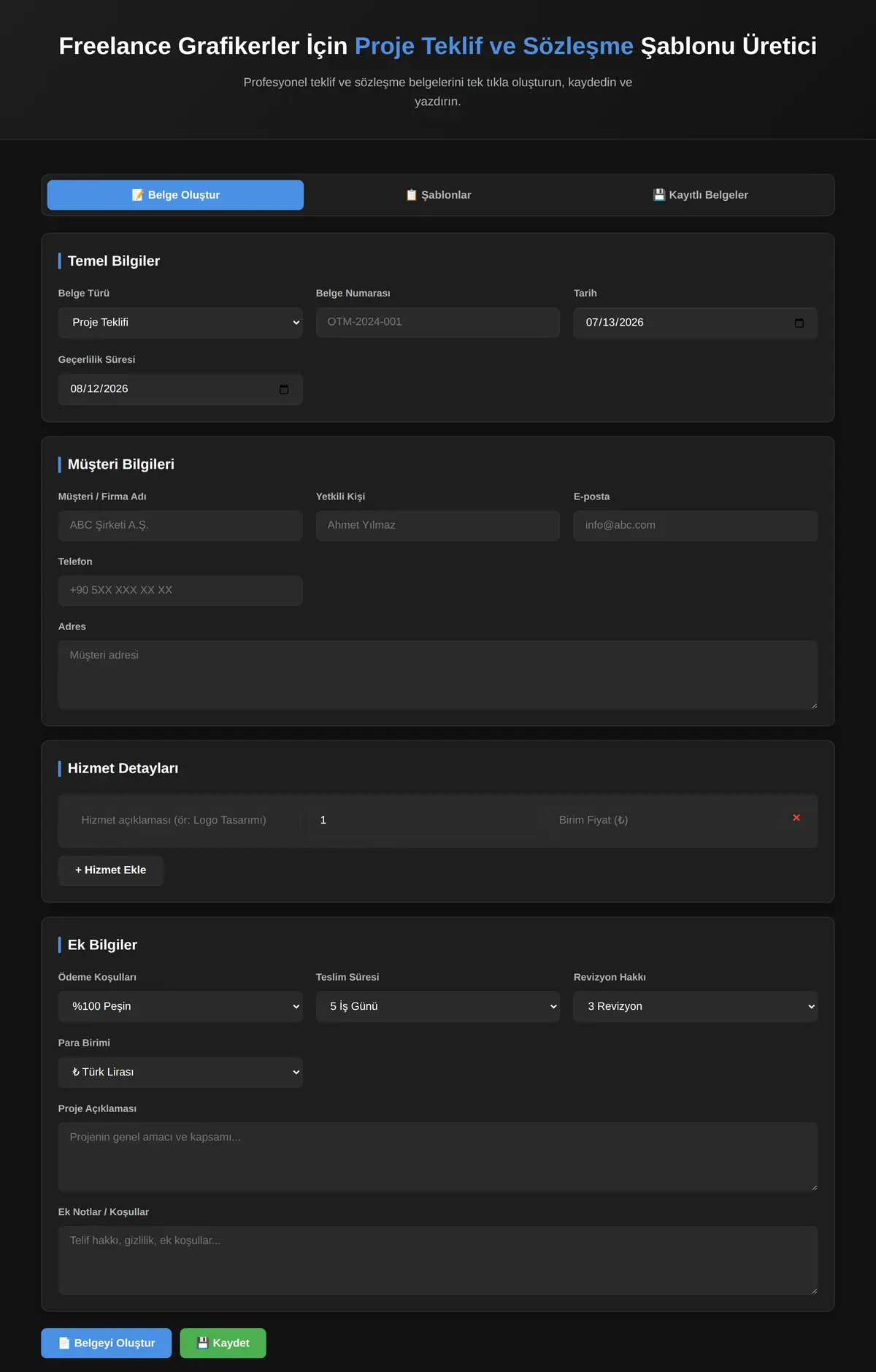Viewport: 876px width, 1372px height.
Task: Save the document with Kaydet button
Action: point(223,1343)
